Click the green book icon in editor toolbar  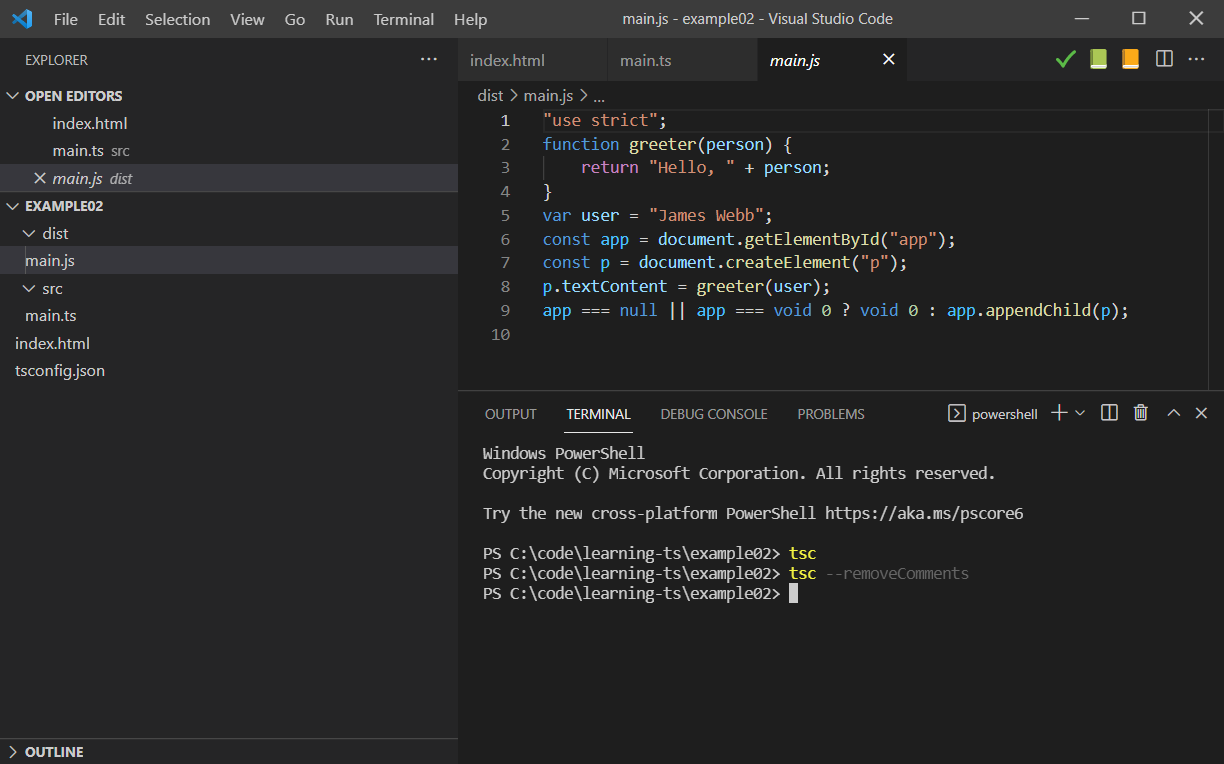tap(1098, 60)
